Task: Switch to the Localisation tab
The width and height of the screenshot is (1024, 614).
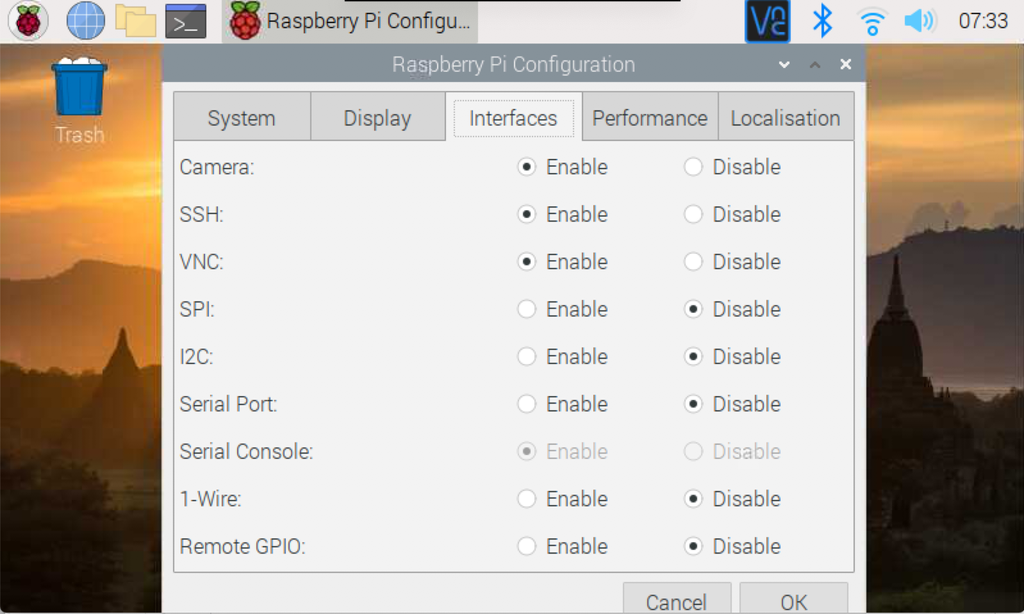Action: click(x=785, y=117)
